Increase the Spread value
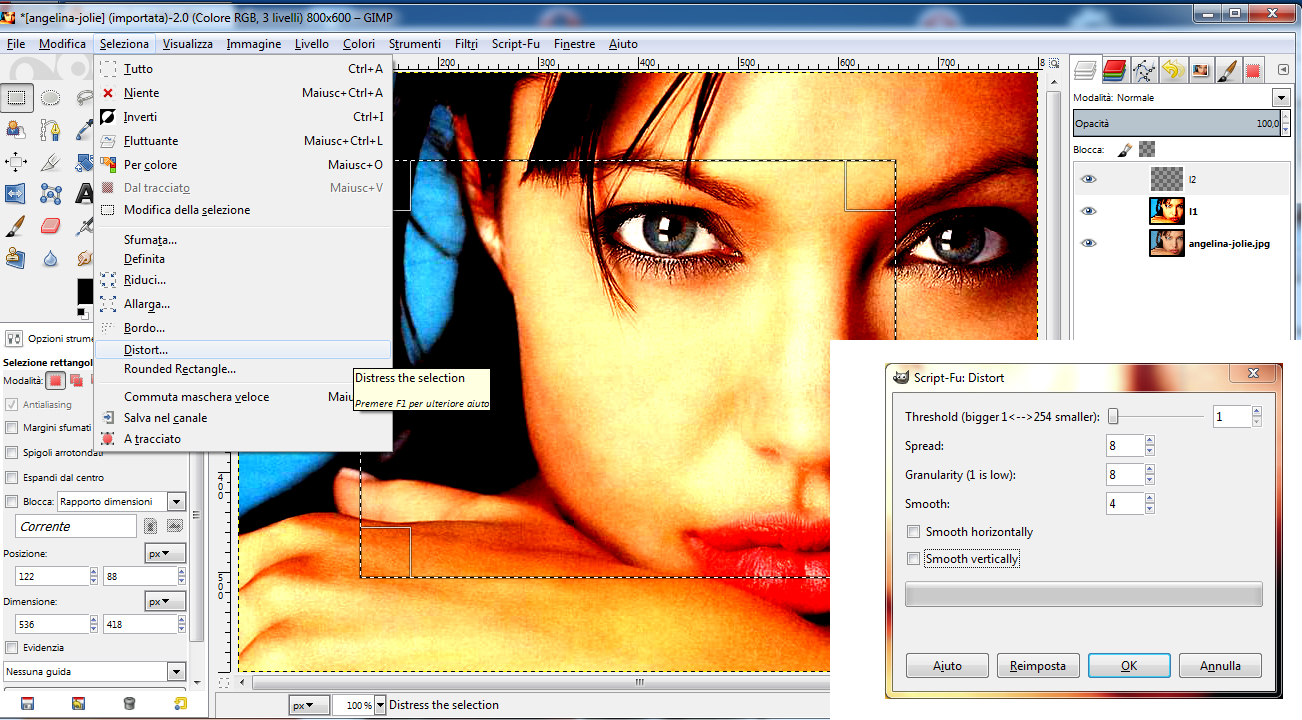1302x720 pixels. click(1150, 441)
